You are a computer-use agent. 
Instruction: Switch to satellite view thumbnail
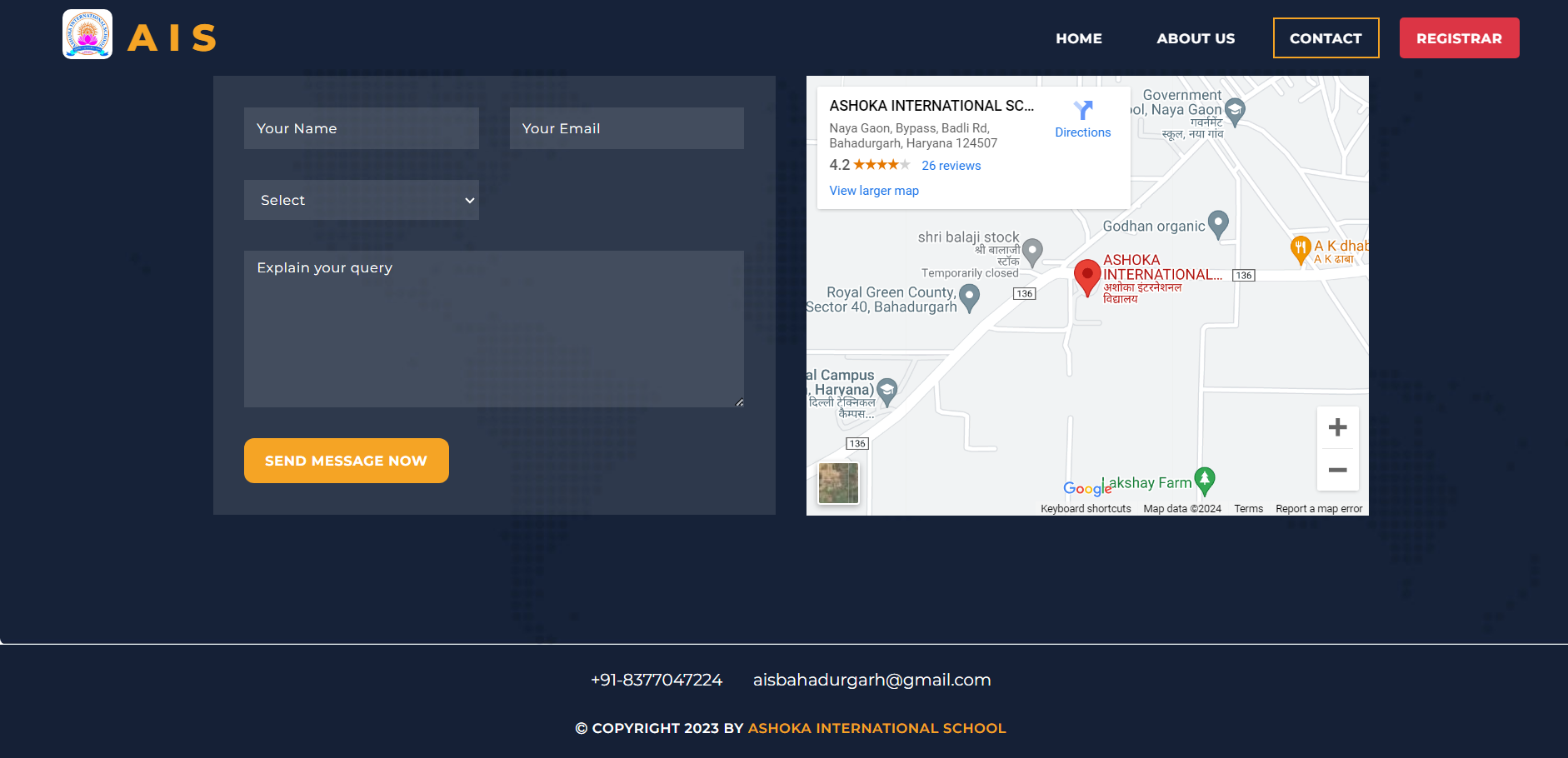(x=838, y=483)
